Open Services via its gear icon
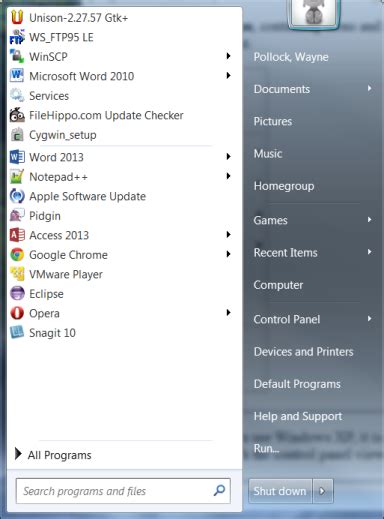The image size is (384, 519). (17, 96)
